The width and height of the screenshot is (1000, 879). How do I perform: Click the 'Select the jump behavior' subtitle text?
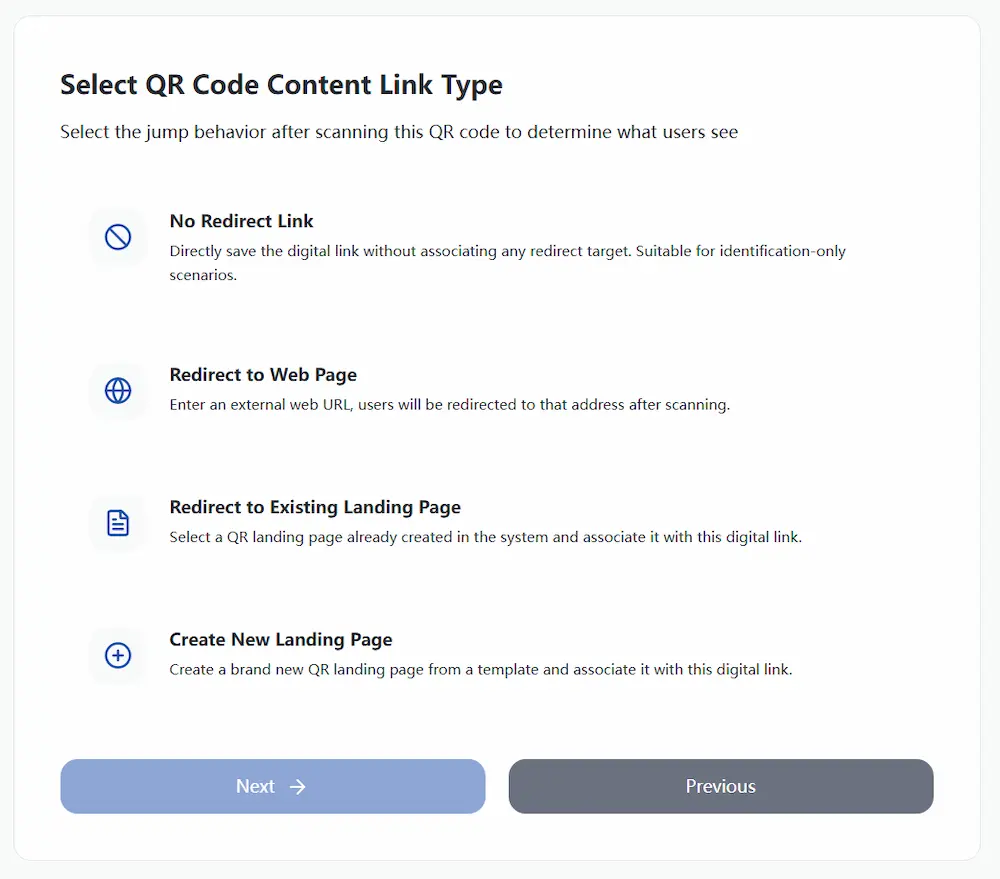coord(399,132)
